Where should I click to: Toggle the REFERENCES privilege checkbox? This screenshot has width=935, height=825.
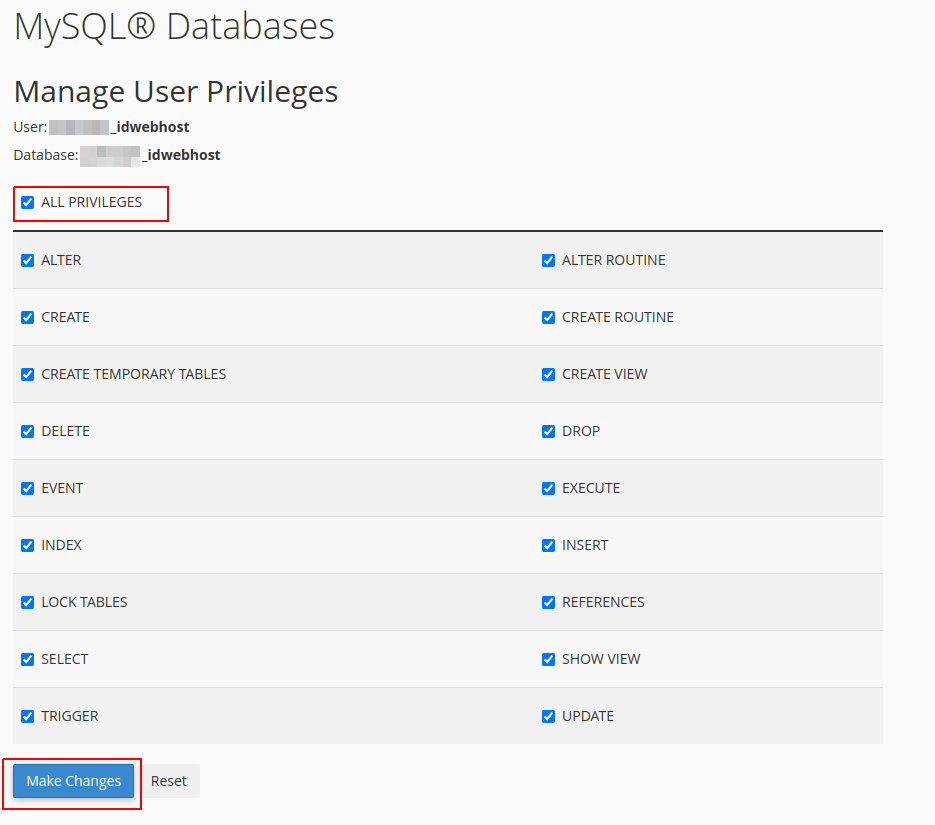549,603
